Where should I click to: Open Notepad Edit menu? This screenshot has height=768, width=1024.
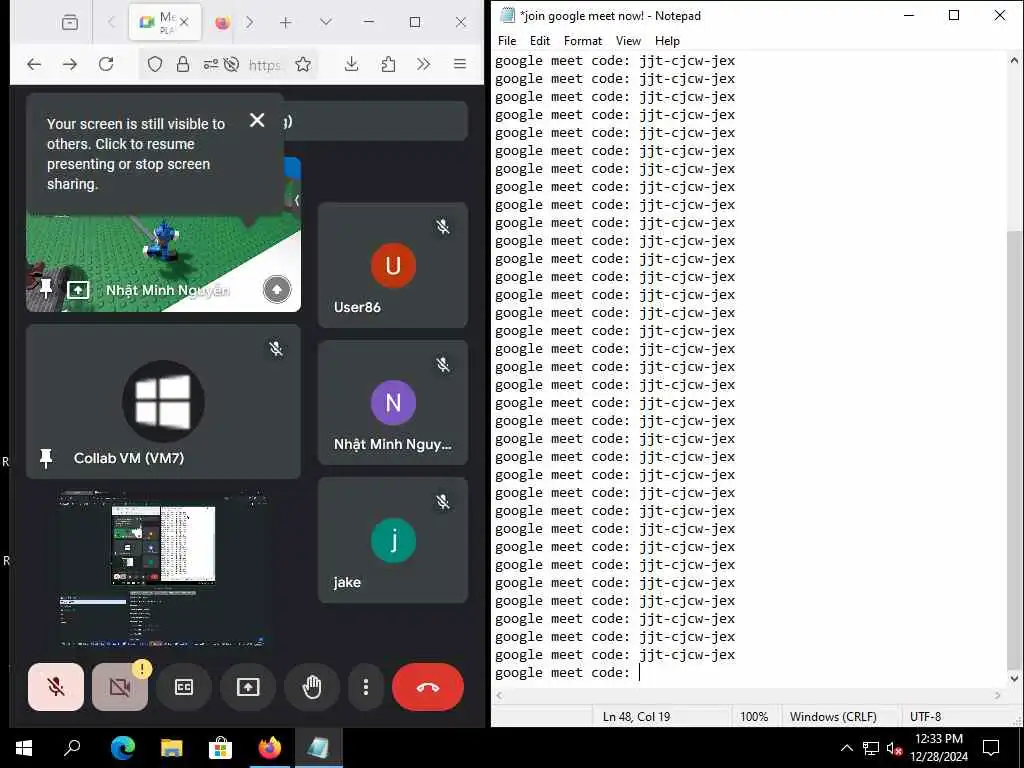pos(539,40)
